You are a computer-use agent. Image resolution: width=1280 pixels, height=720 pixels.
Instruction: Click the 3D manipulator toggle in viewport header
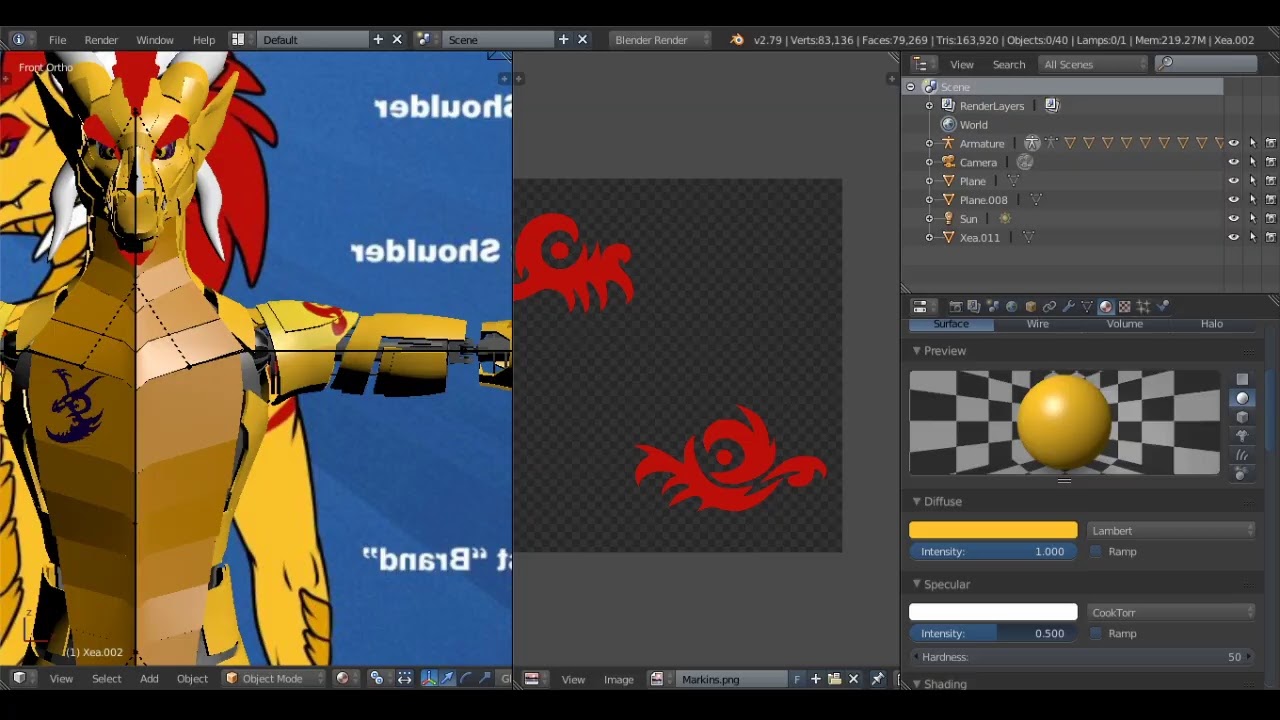429,678
